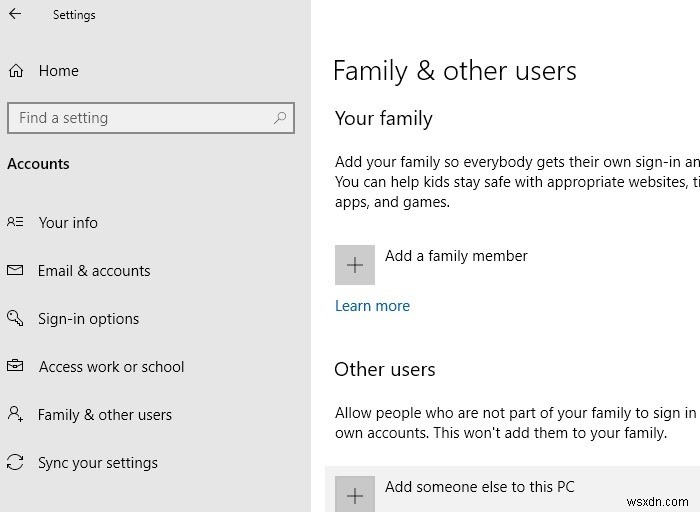
Task: Click the search magnifier icon
Action: coord(279,118)
